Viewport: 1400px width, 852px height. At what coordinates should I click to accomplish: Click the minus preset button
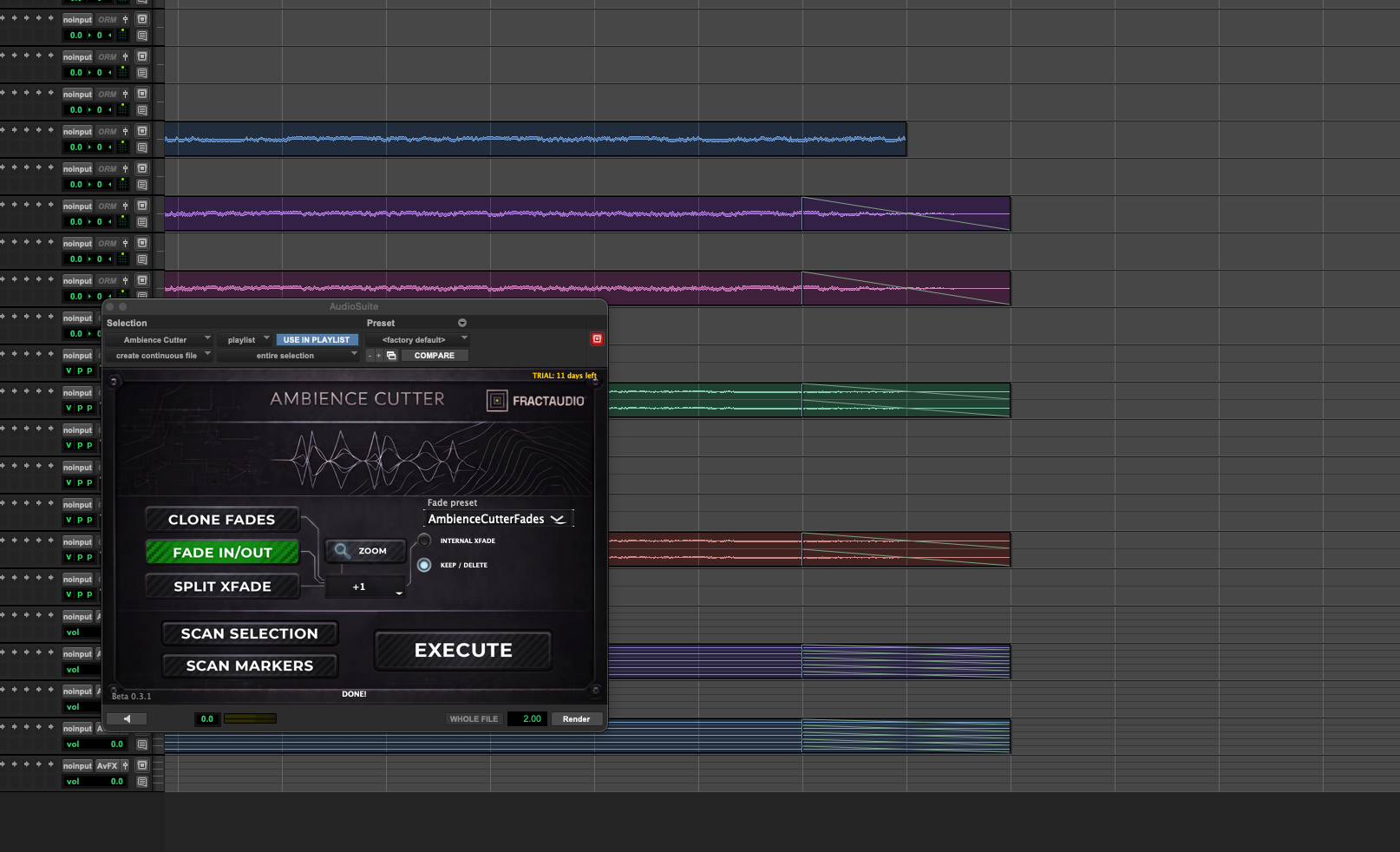(370, 356)
